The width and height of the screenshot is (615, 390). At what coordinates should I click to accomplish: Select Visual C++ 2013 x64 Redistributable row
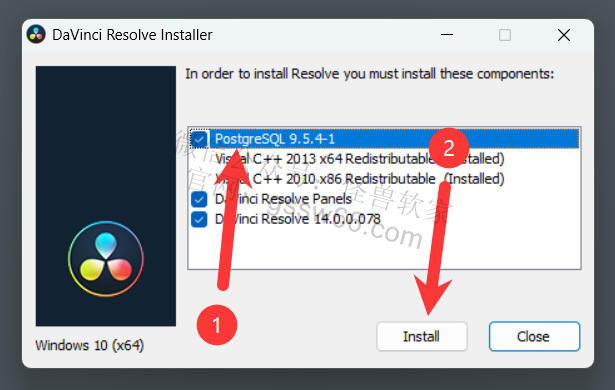tap(359, 159)
